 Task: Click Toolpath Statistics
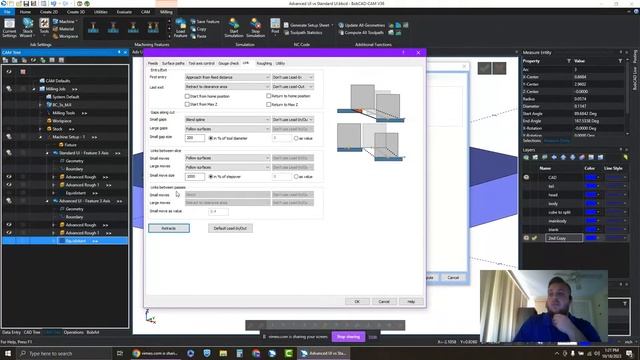pos(303,32)
